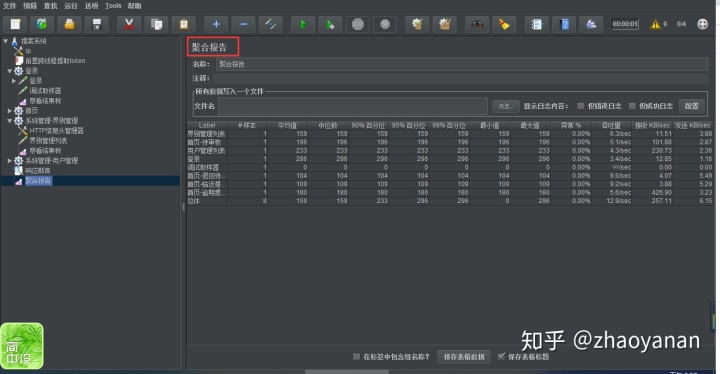Click the remote engine circular icon
The height and width of the screenshot is (374, 720).
[703, 24]
